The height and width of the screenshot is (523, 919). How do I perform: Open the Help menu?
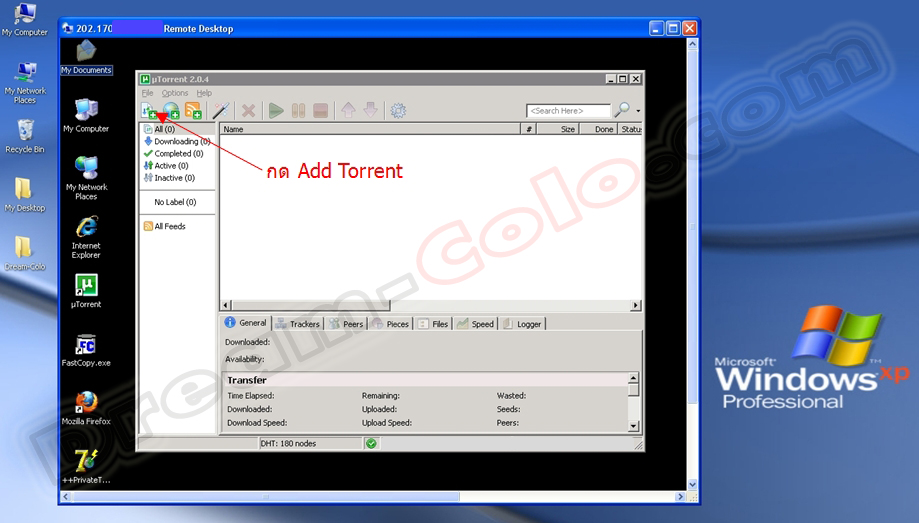[x=204, y=93]
